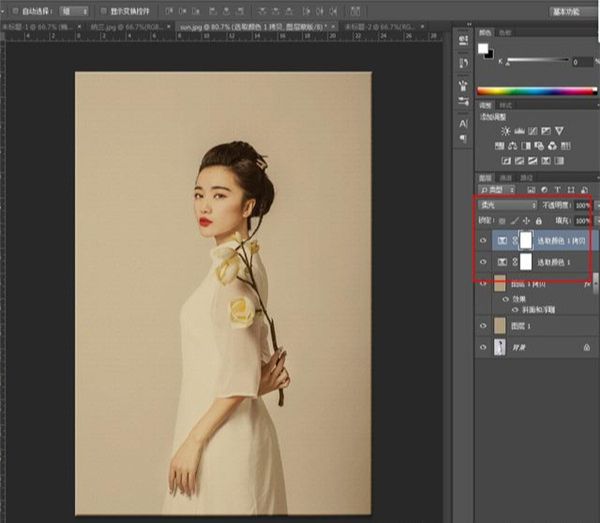Image resolution: width=600 pixels, height=523 pixels.
Task: Filter layers by text type
Action: (558, 190)
